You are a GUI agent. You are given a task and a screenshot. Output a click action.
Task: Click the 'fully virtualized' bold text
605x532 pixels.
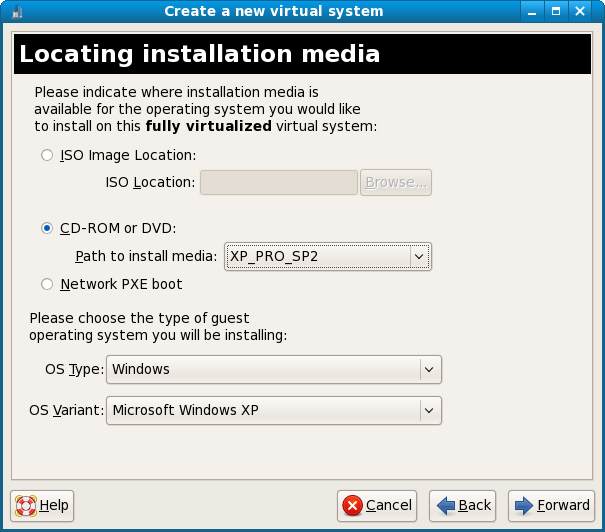click(208, 127)
